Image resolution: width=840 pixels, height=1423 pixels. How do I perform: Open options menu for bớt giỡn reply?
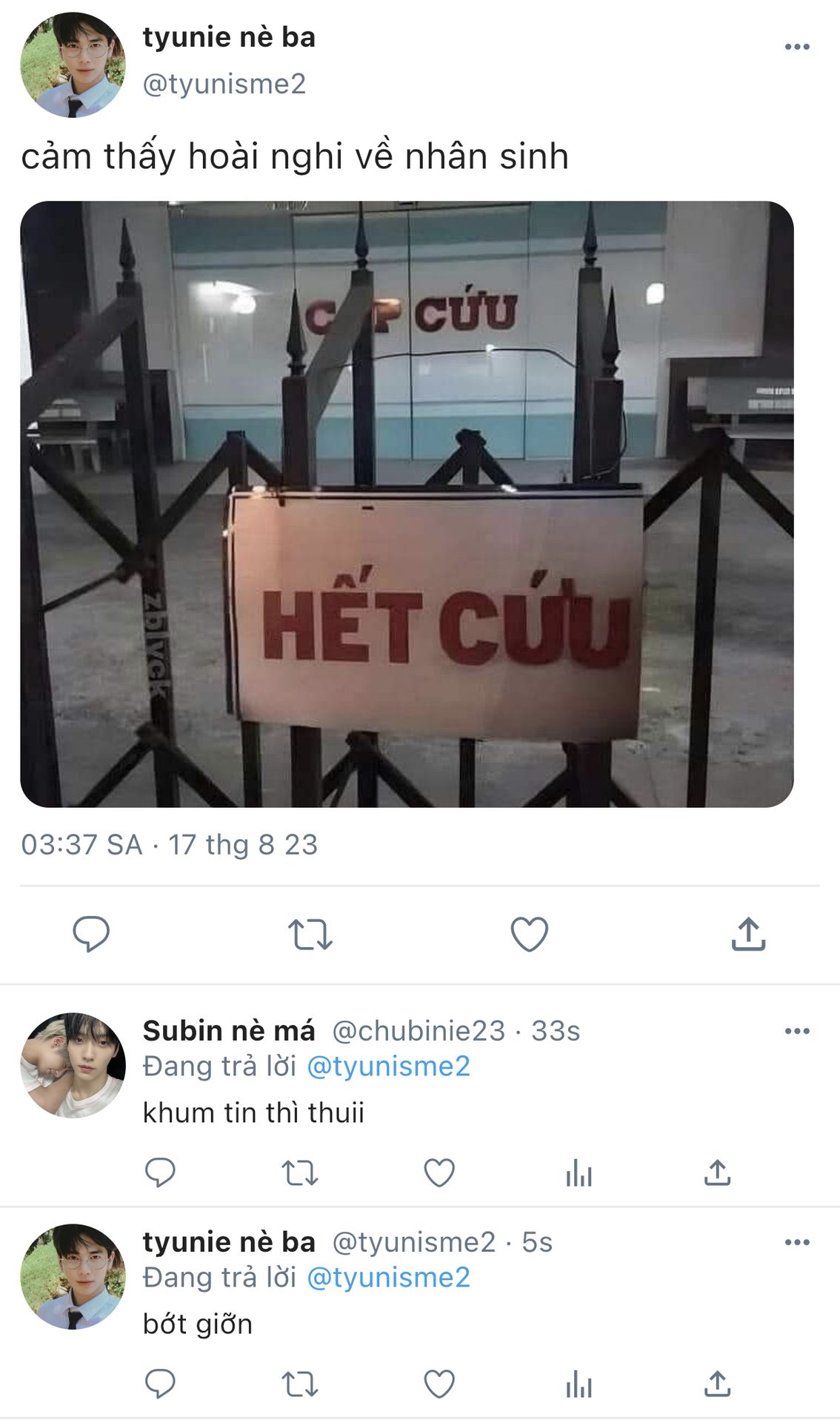coord(797,1242)
